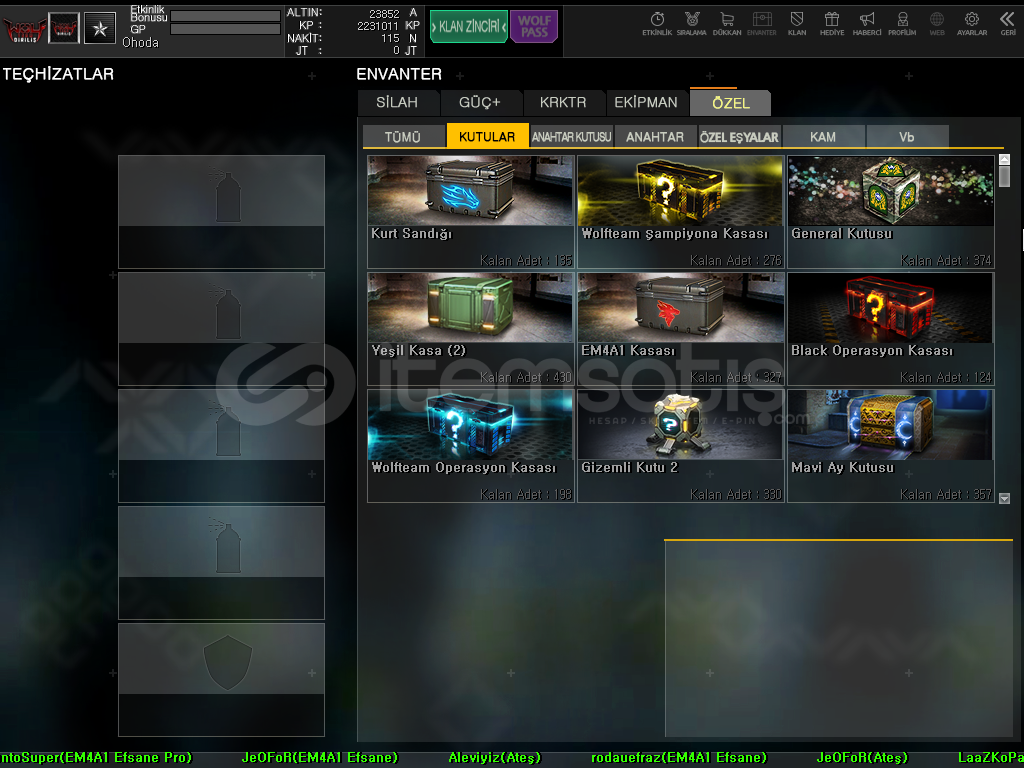Screen dimensions: 1025x768
Task: Click the NAKİT value 115
Action: coord(390,38)
